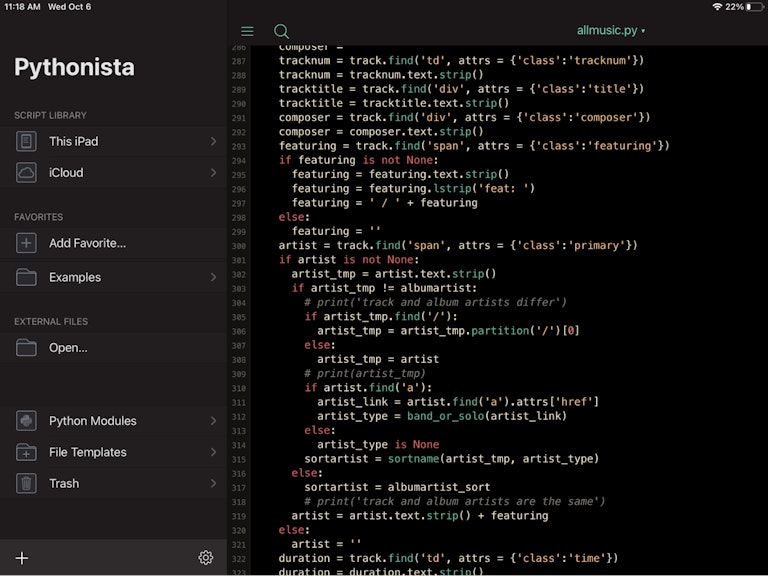Click the EXTERNAL FILES section header
Viewport: 768px width, 576px height.
(51, 322)
